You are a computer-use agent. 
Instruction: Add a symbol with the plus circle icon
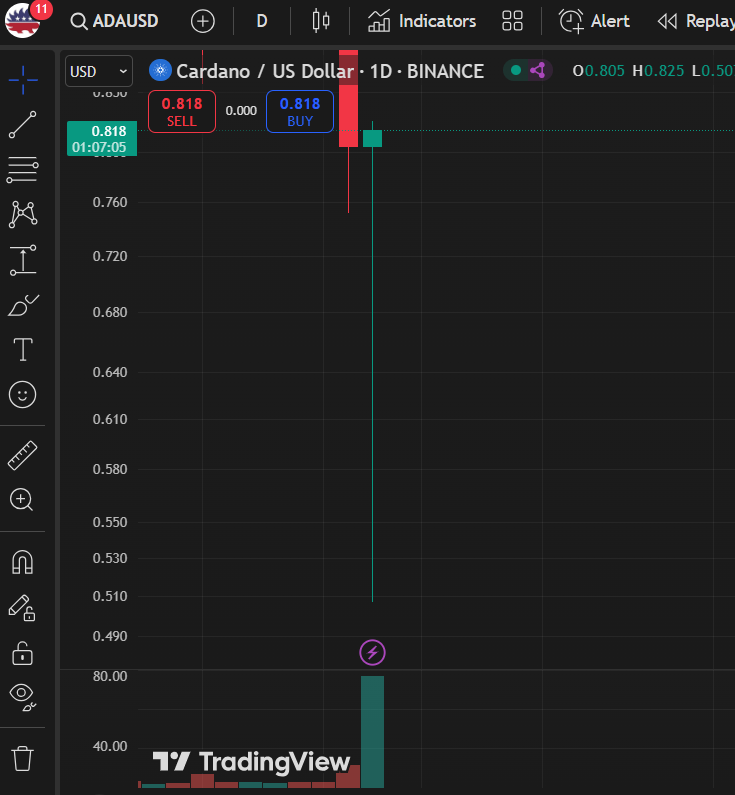click(x=203, y=21)
